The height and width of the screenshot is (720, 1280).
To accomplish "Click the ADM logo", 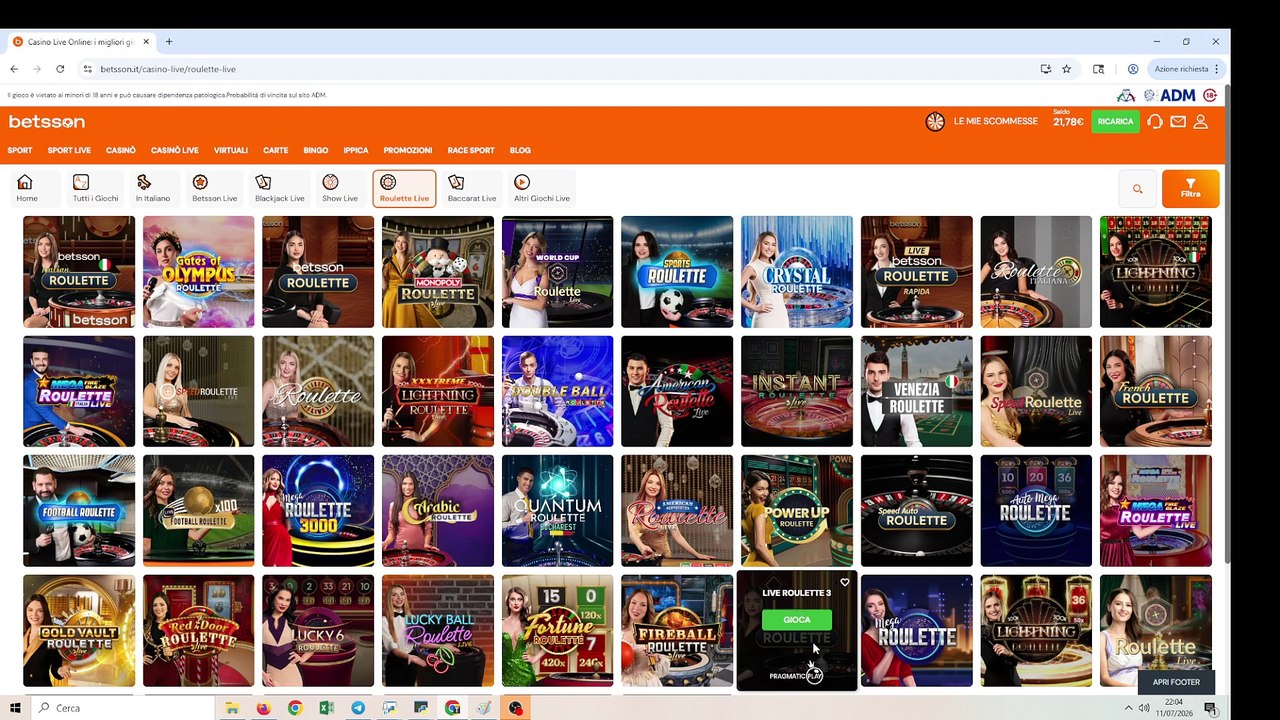I will (1178, 95).
